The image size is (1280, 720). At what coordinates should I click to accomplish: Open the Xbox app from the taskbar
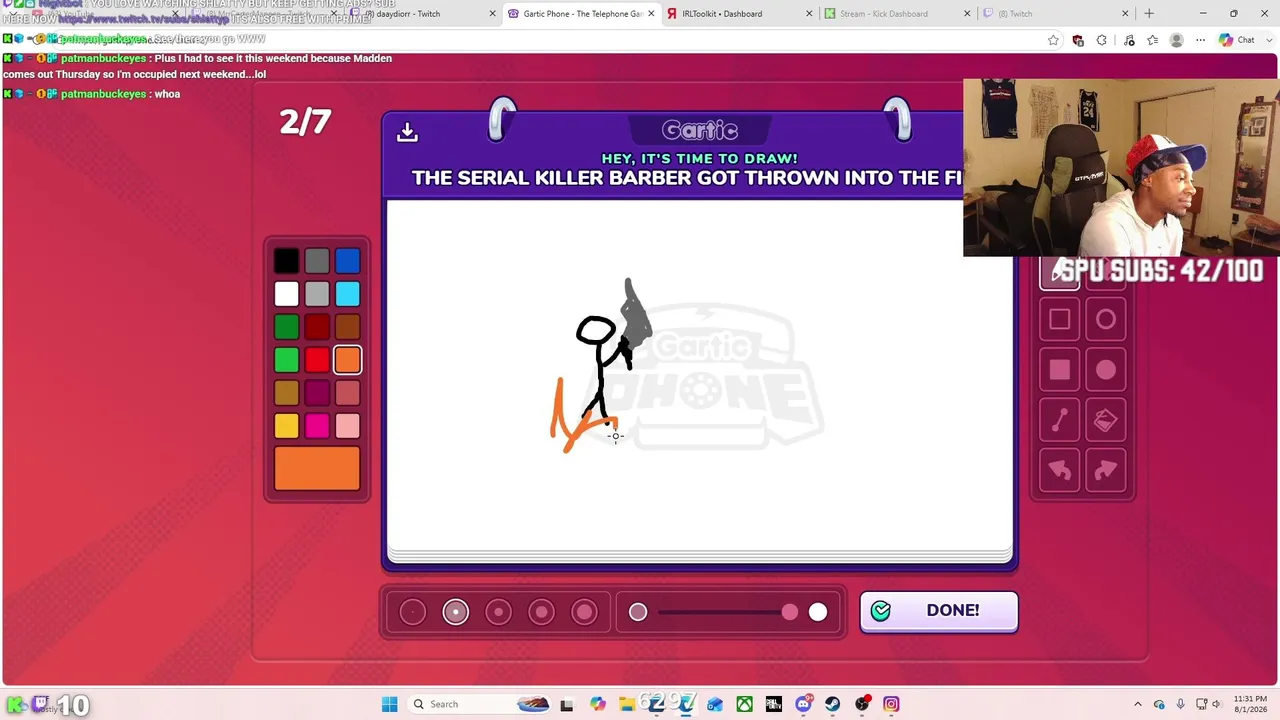tap(744, 704)
